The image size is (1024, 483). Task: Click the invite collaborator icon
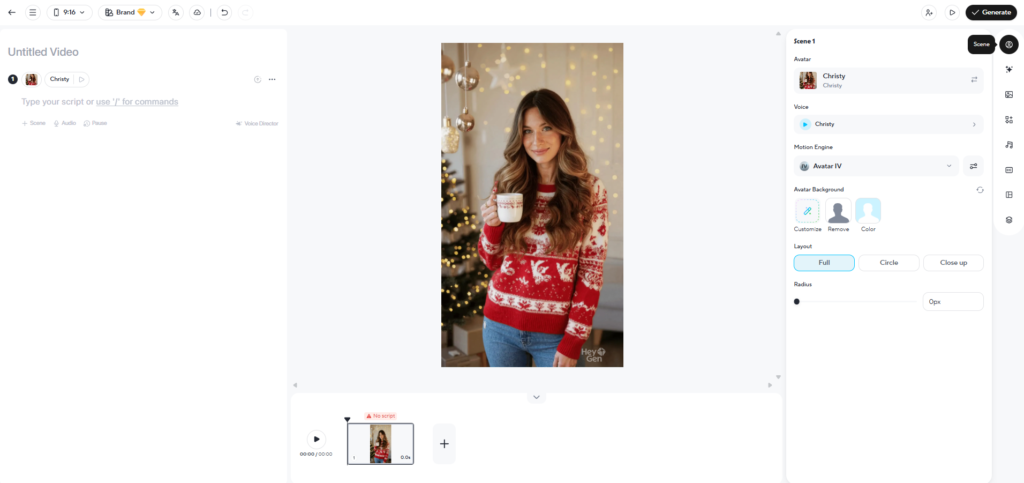928,12
